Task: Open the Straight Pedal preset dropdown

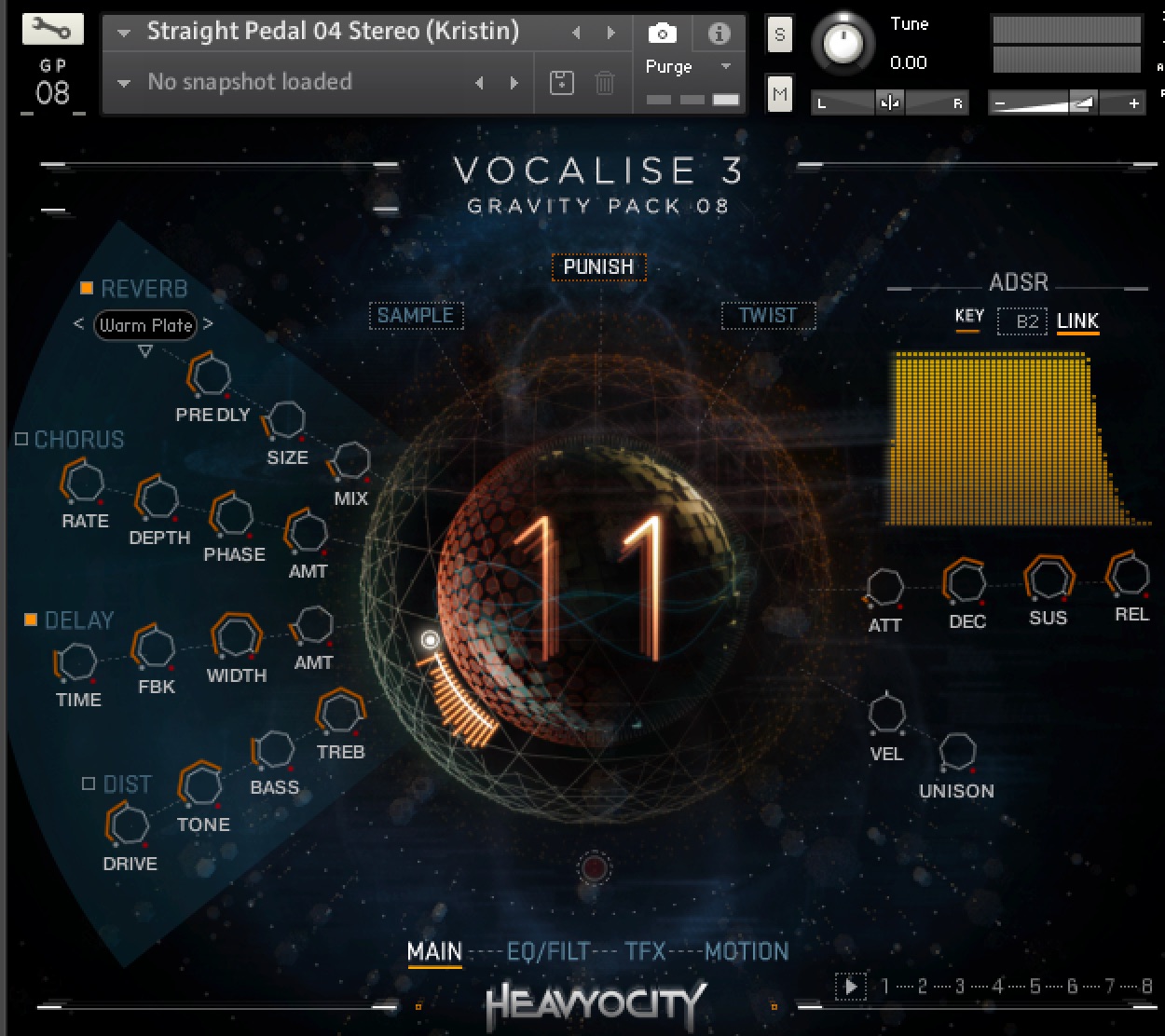Action: (x=123, y=31)
